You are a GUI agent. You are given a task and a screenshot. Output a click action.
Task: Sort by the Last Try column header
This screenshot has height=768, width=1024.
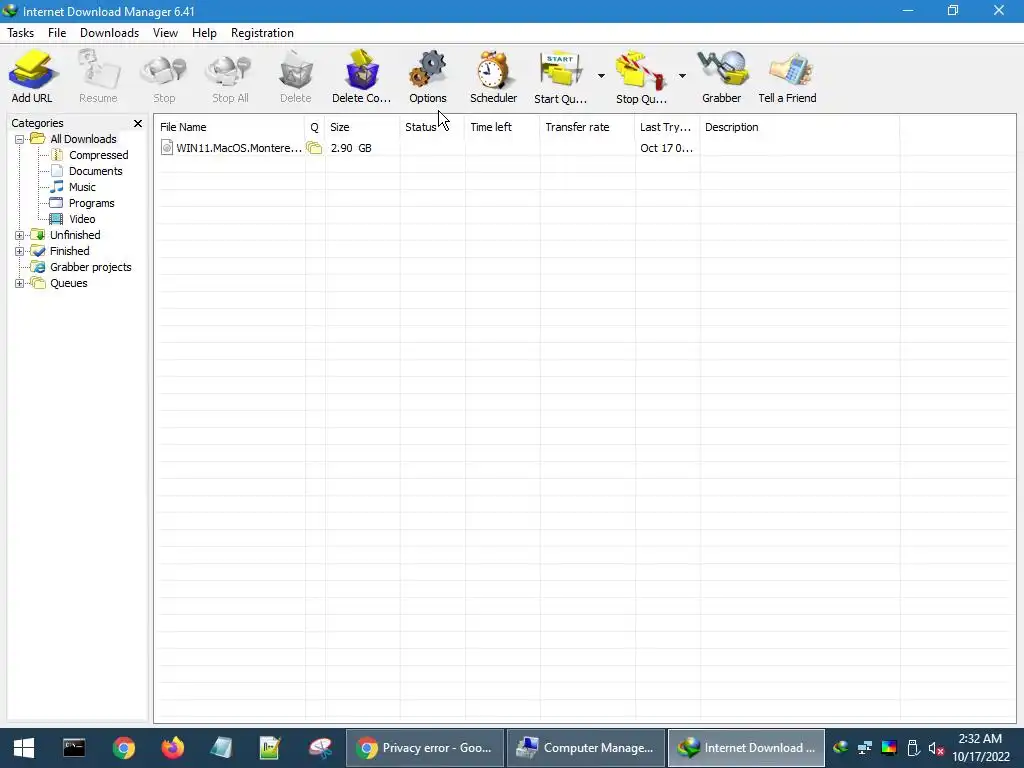pos(667,127)
